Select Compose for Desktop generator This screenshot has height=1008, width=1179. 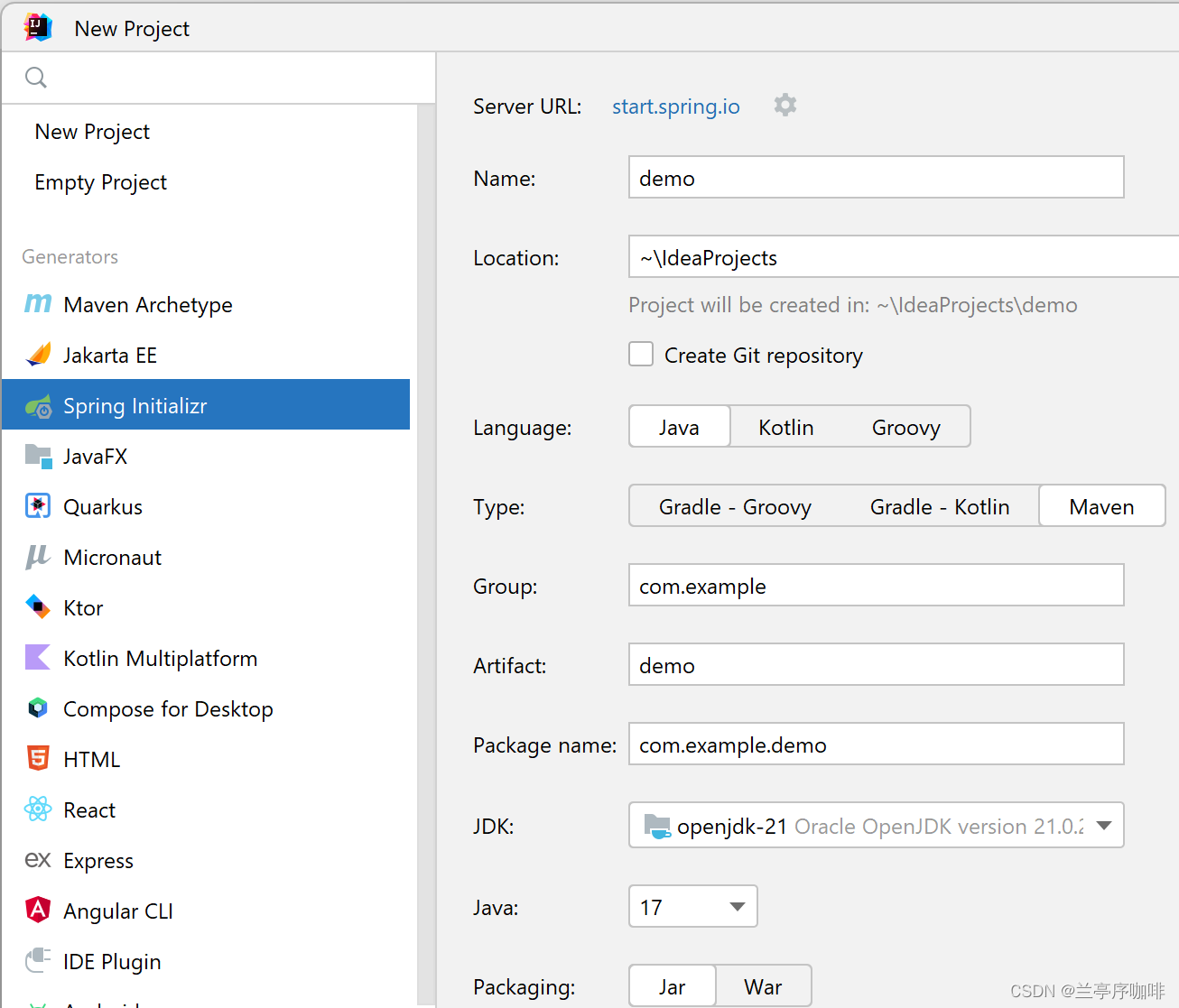(206, 709)
